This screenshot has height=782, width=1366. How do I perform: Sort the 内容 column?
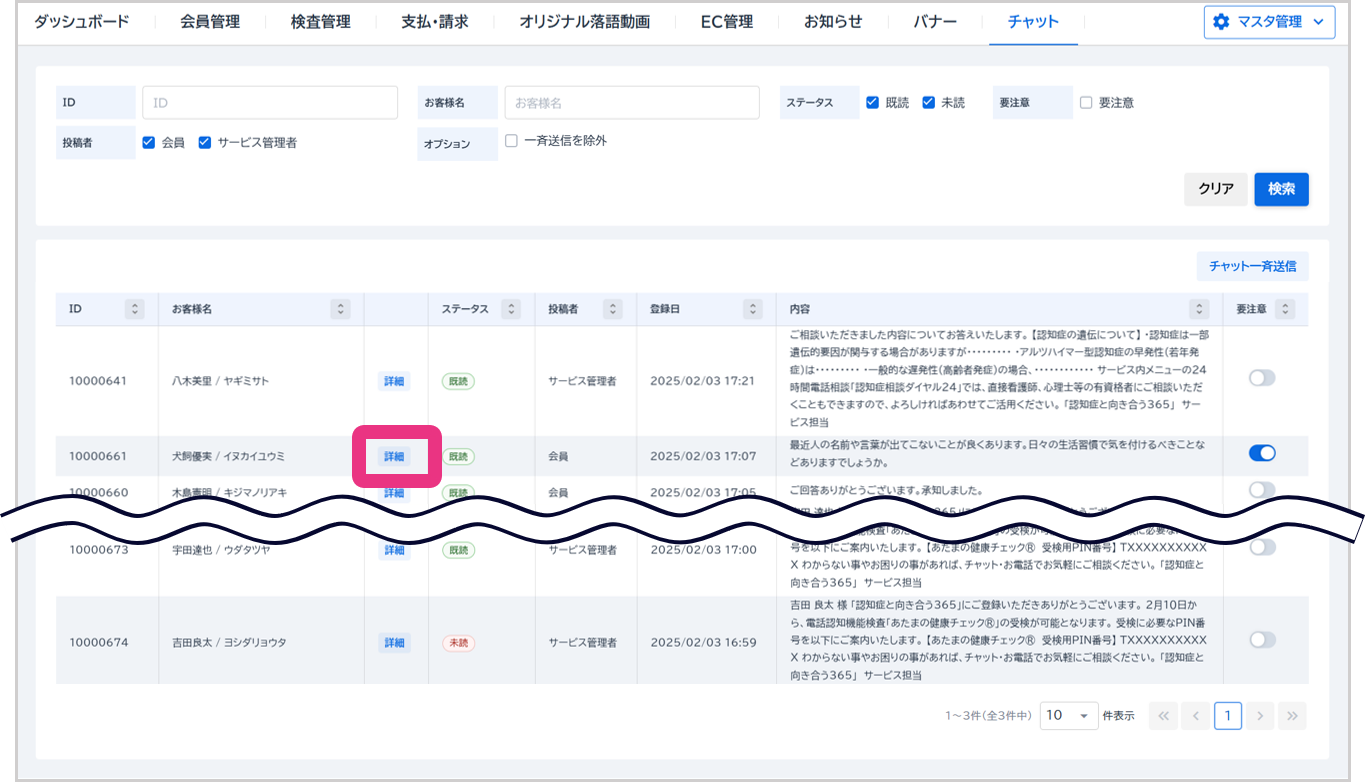click(1199, 309)
